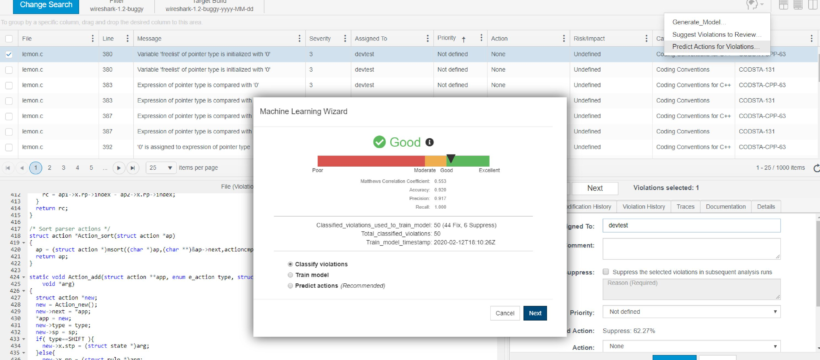Open Risk/Impact column options menu
This screenshot has height=360, width=820.
646,38
